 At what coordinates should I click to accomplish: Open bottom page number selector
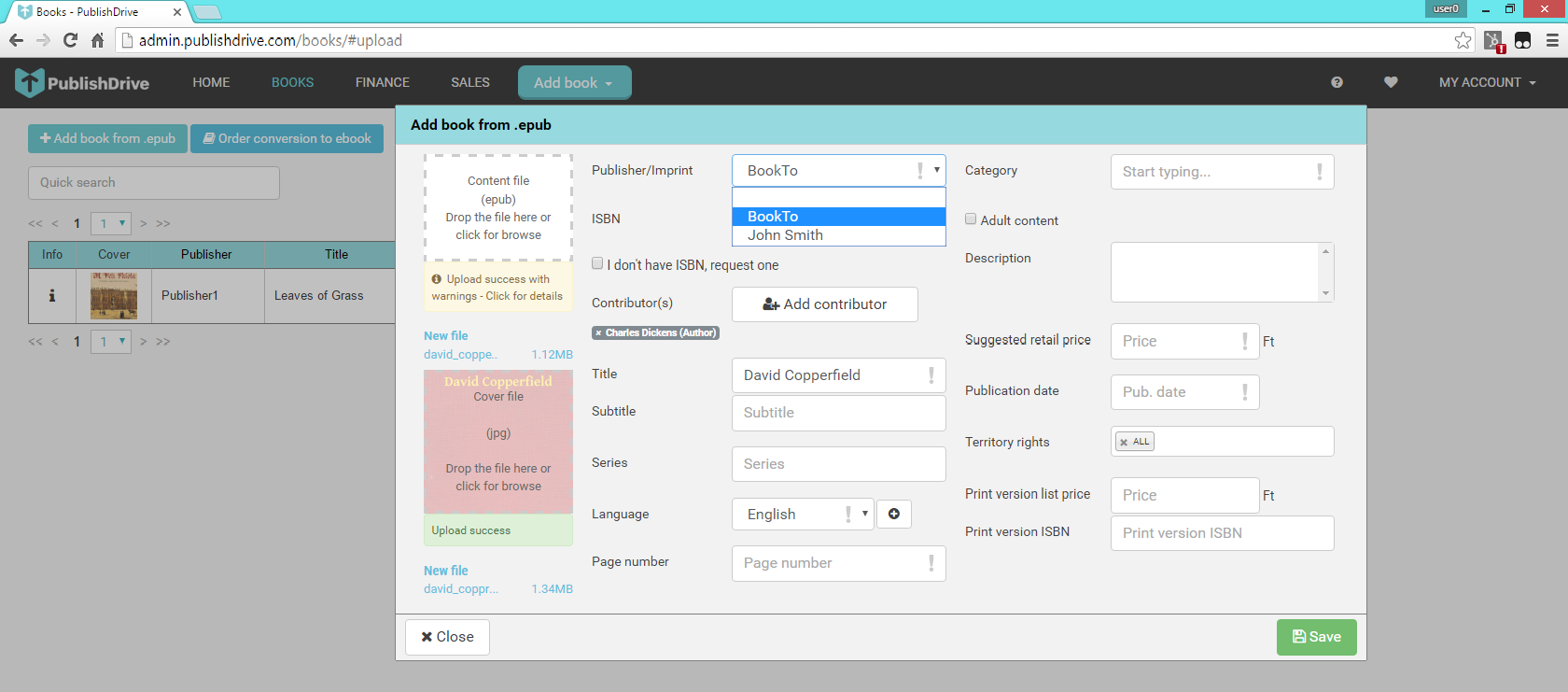coord(111,342)
